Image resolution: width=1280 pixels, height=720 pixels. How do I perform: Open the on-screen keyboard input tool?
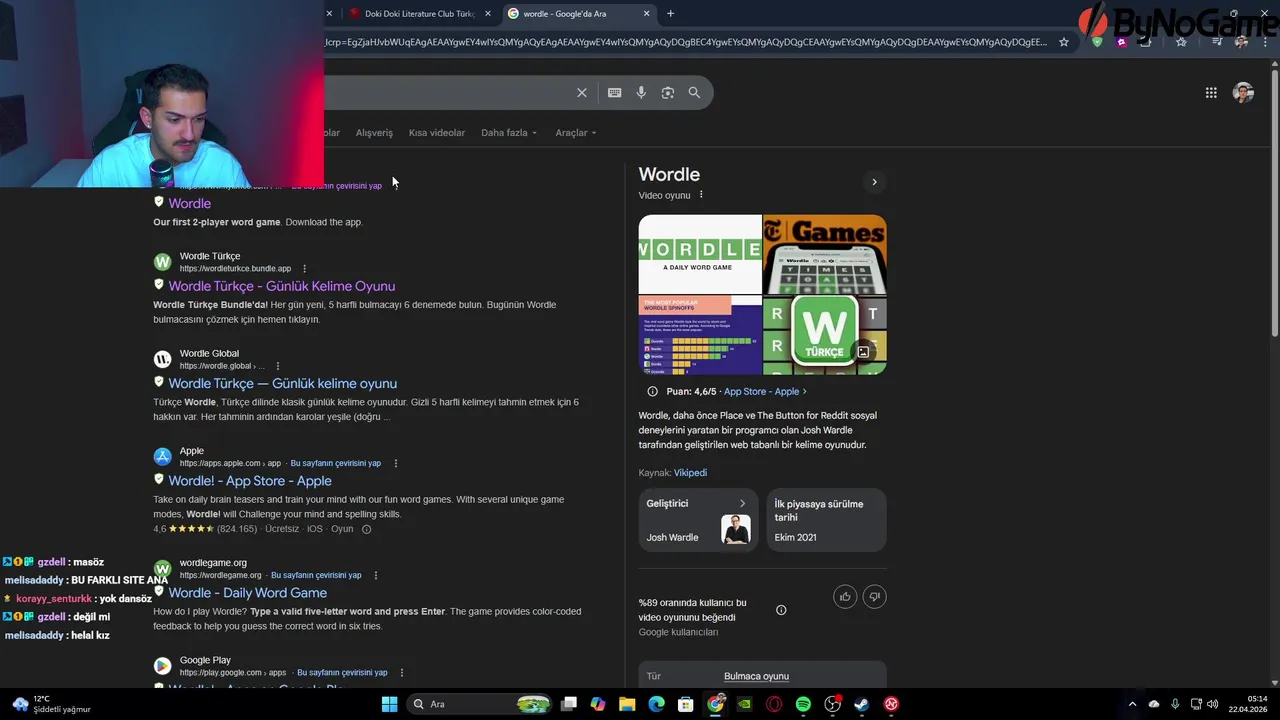point(614,92)
